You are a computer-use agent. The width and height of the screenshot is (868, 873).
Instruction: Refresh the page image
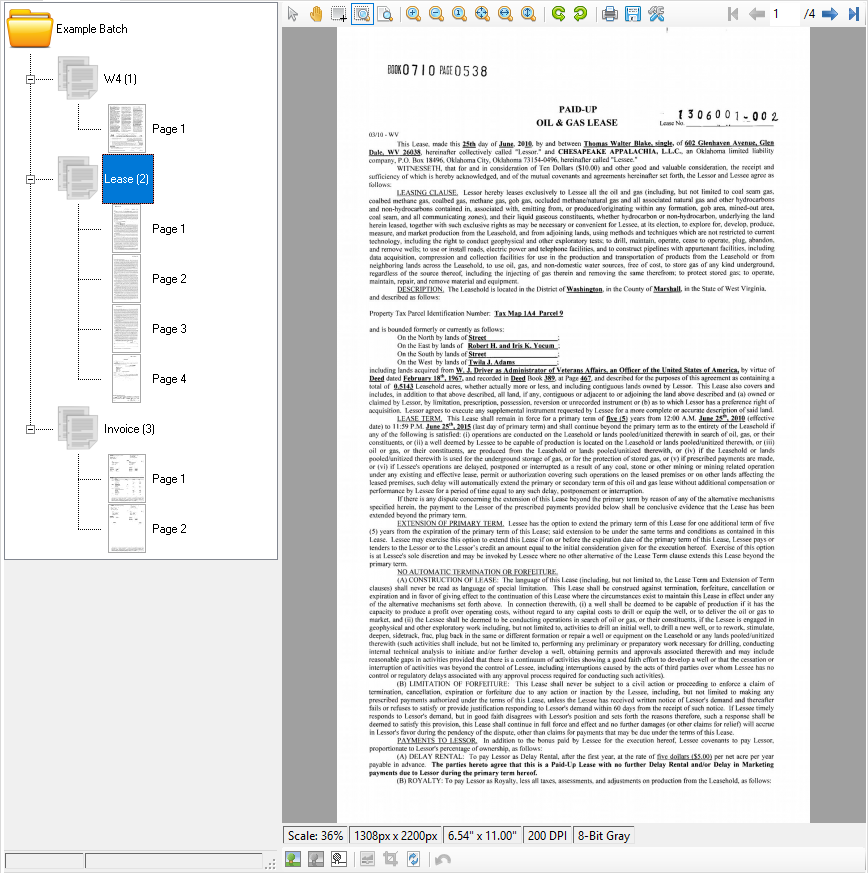413,859
